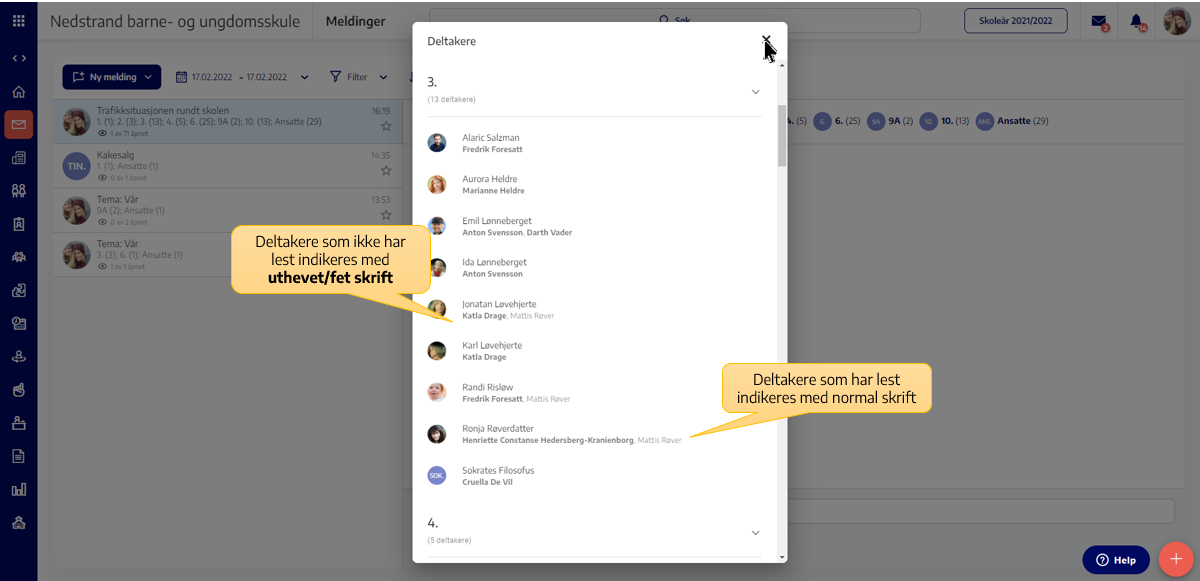Open the person-card sidebar icon
Image resolution: width=1200 pixels, height=581 pixels.
point(19,323)
